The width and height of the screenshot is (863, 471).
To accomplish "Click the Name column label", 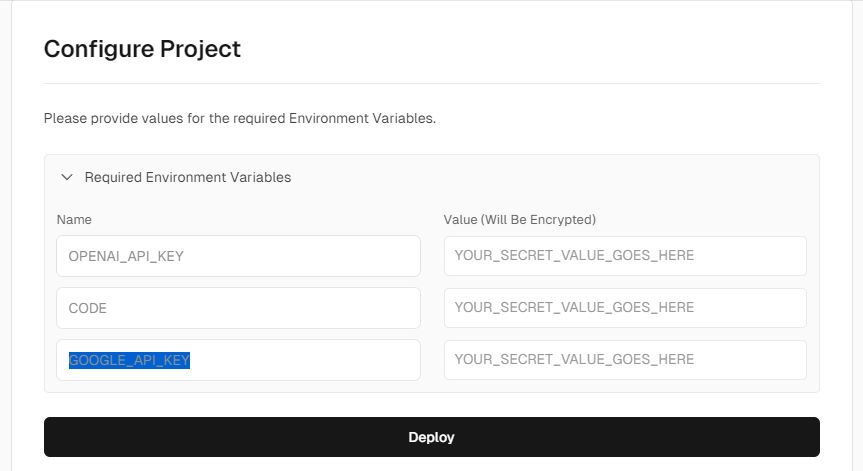I will (x=74, y=219).
